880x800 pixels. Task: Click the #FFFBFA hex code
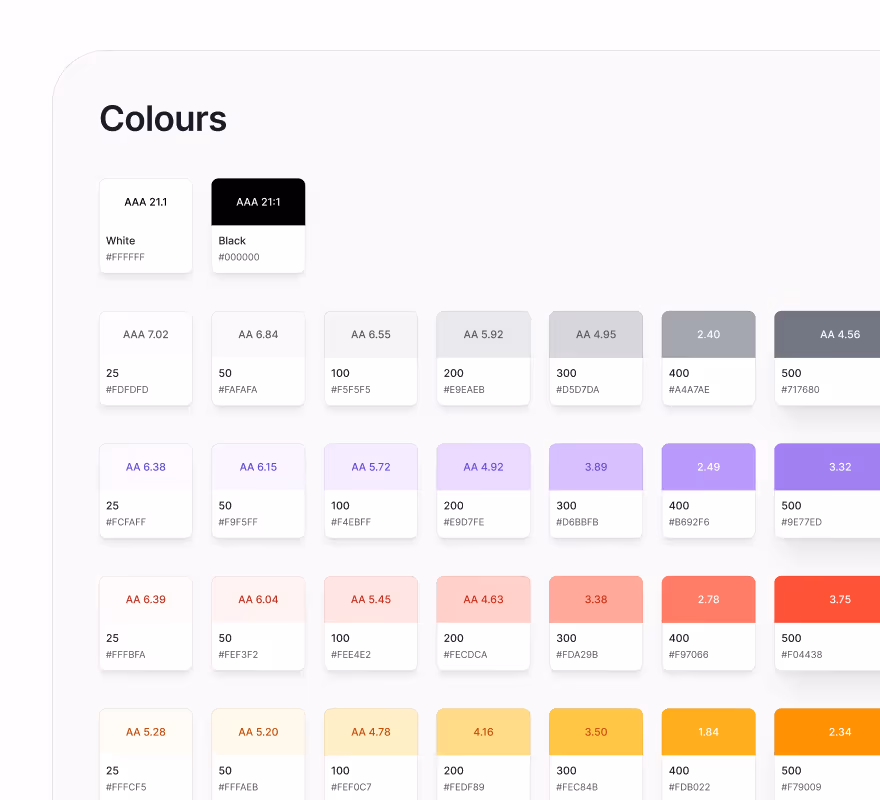tap(126, 655)
